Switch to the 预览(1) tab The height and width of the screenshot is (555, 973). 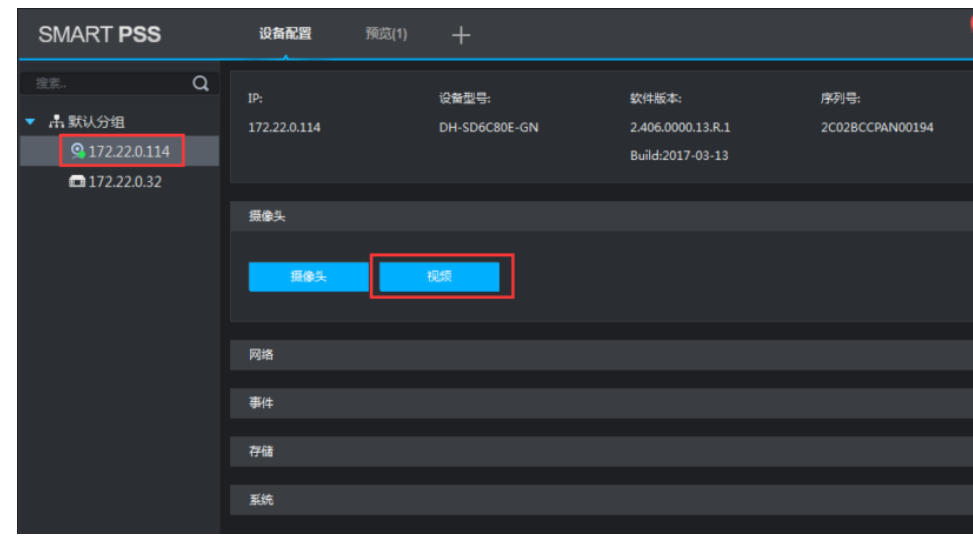(386, 34)
